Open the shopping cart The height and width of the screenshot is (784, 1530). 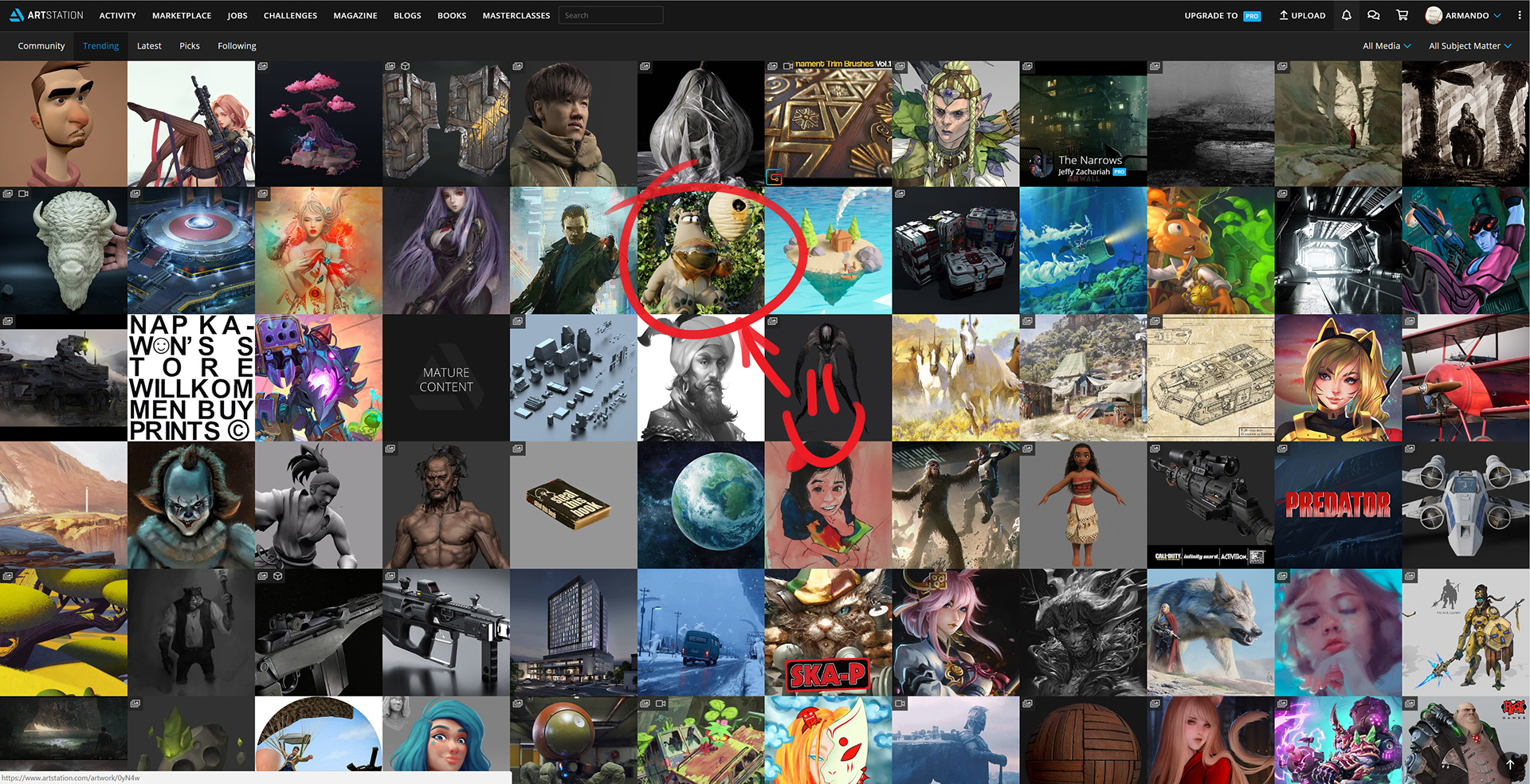pyautogui.click(x=1402, y=15)
